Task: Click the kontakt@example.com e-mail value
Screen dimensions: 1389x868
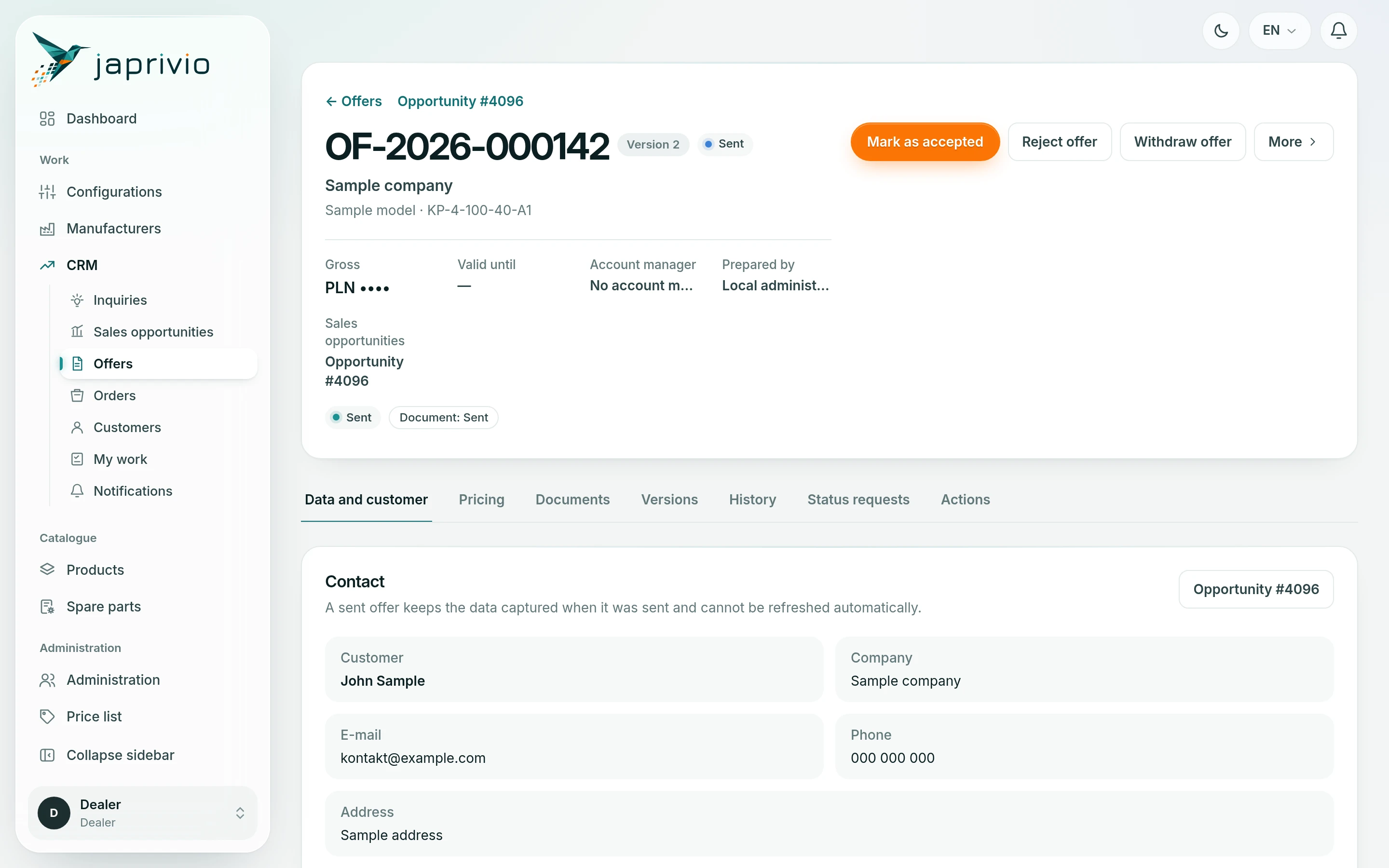Action: pos(413,758)
